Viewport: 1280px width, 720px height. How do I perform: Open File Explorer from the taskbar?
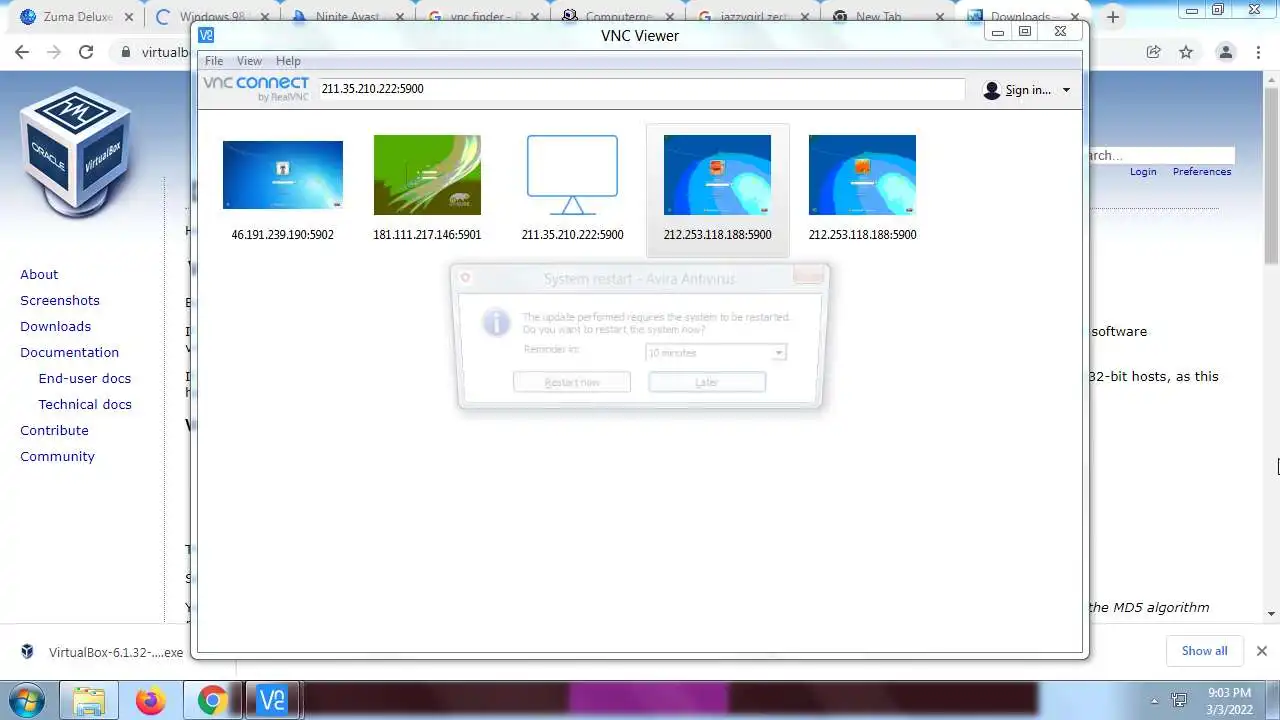[x=89, y=700]
